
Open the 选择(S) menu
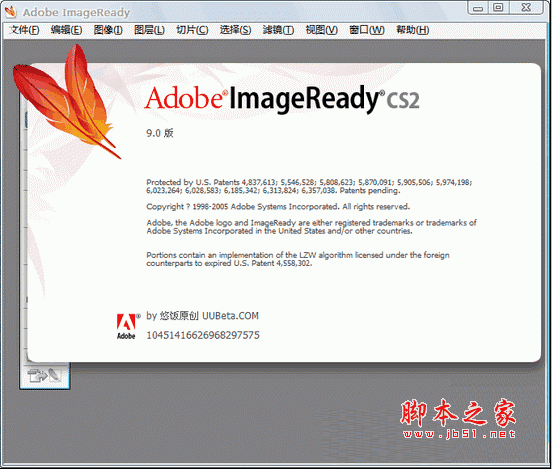click(236, 30)
